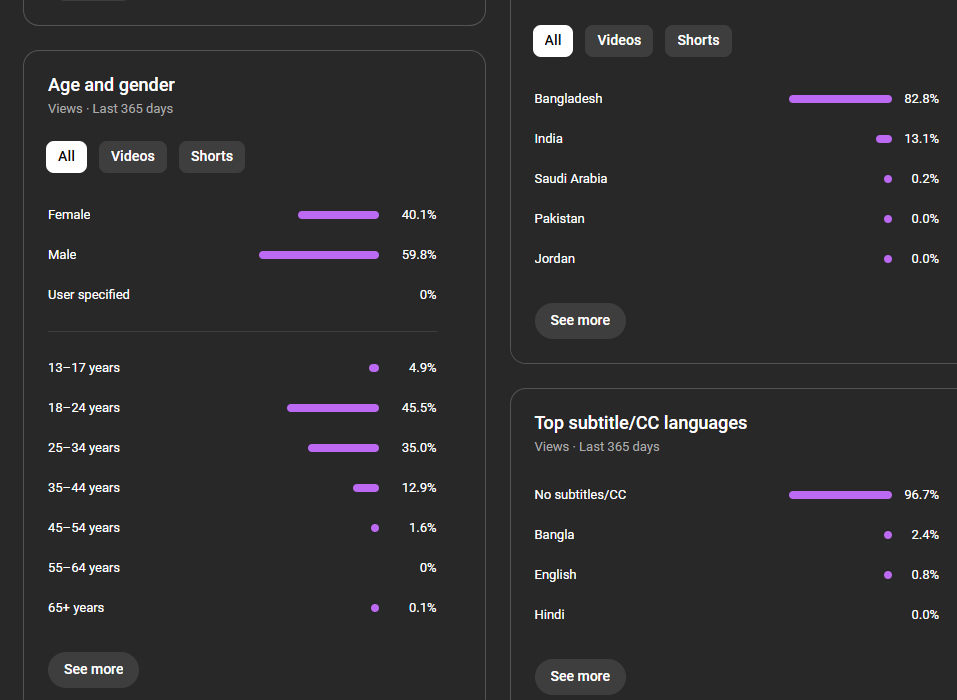Image resolution: width=957 pixels, height=700 pixels.
Task: Click See more in Age and gender card
Action: coord(93,669)
